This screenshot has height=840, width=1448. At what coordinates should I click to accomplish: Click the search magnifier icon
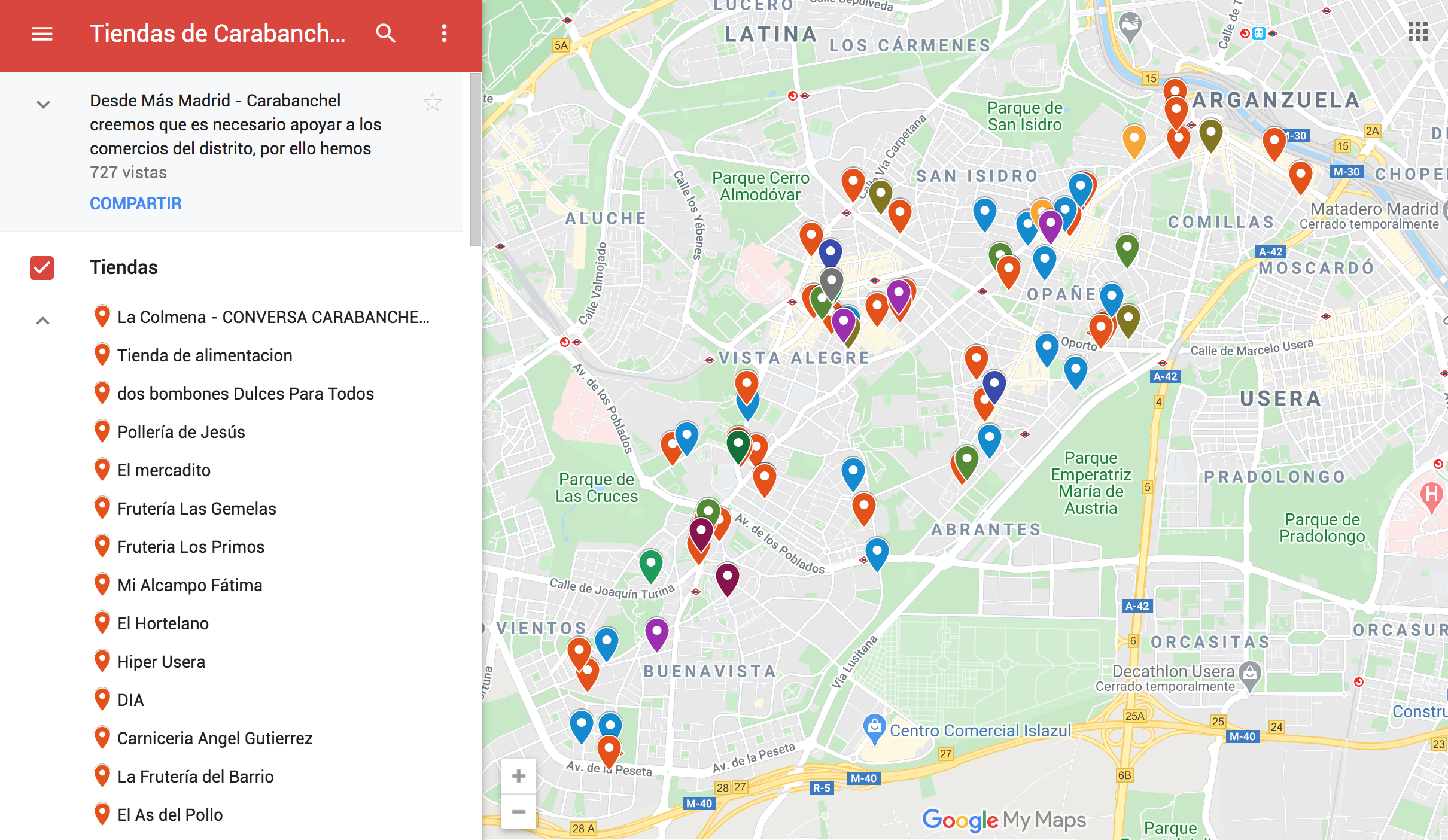coord(385,34)
